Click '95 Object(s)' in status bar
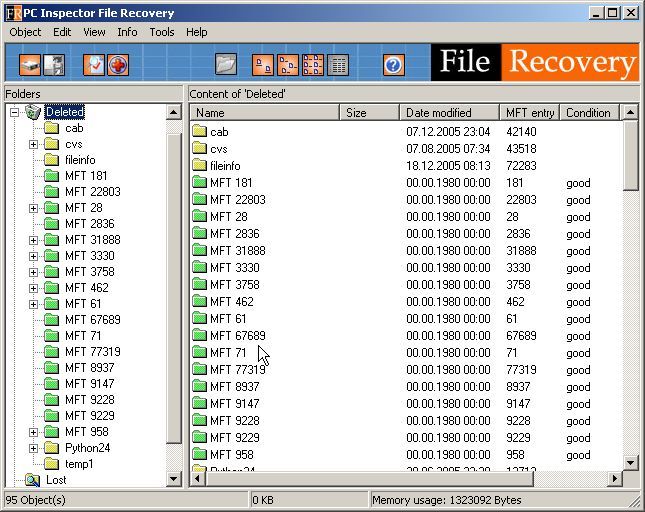645x512 pixels. click(36, 500)
